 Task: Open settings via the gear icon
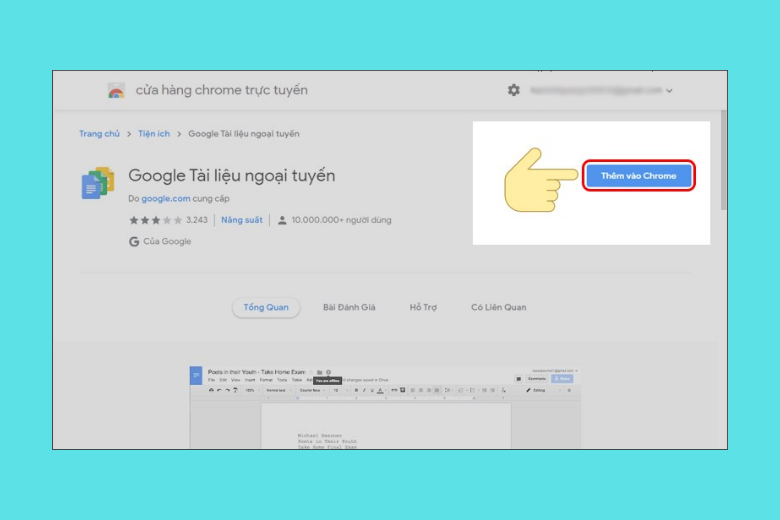[514, 90]
